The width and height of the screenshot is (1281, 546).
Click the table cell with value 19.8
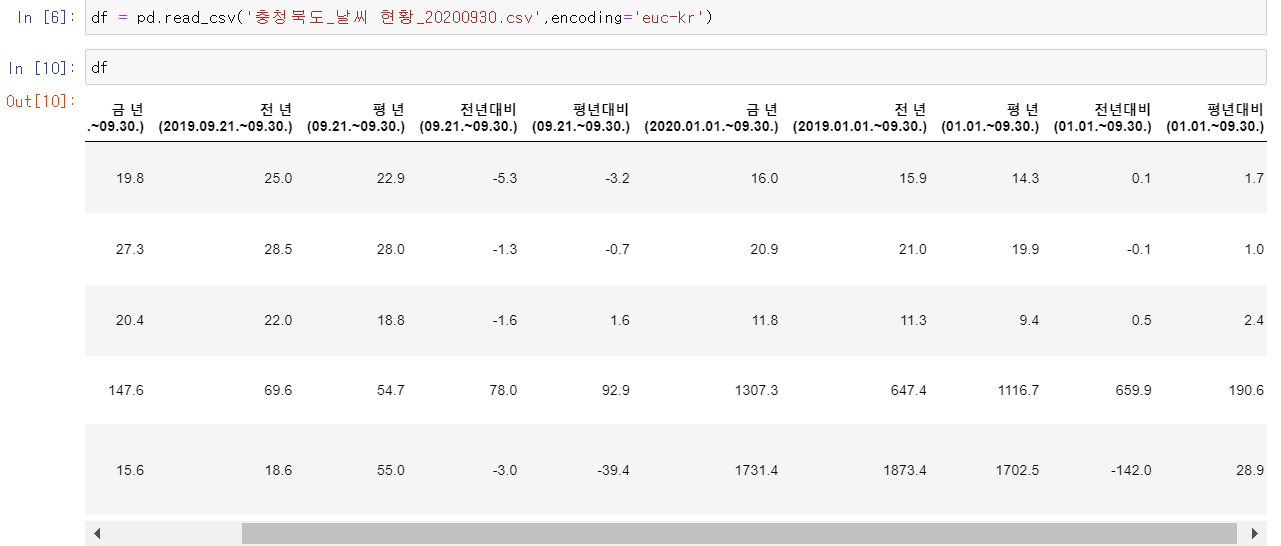pyautogui.click(x=130, y=178)
